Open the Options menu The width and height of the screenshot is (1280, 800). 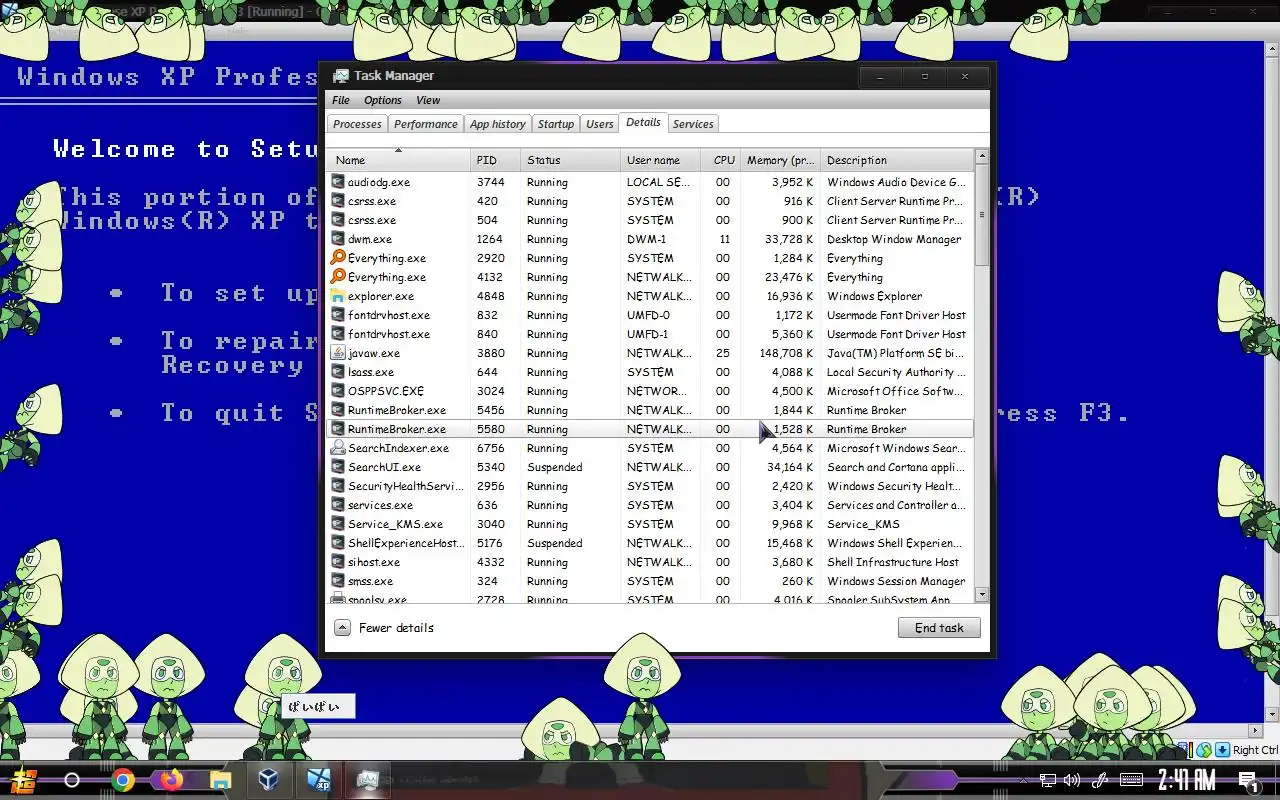383,100
